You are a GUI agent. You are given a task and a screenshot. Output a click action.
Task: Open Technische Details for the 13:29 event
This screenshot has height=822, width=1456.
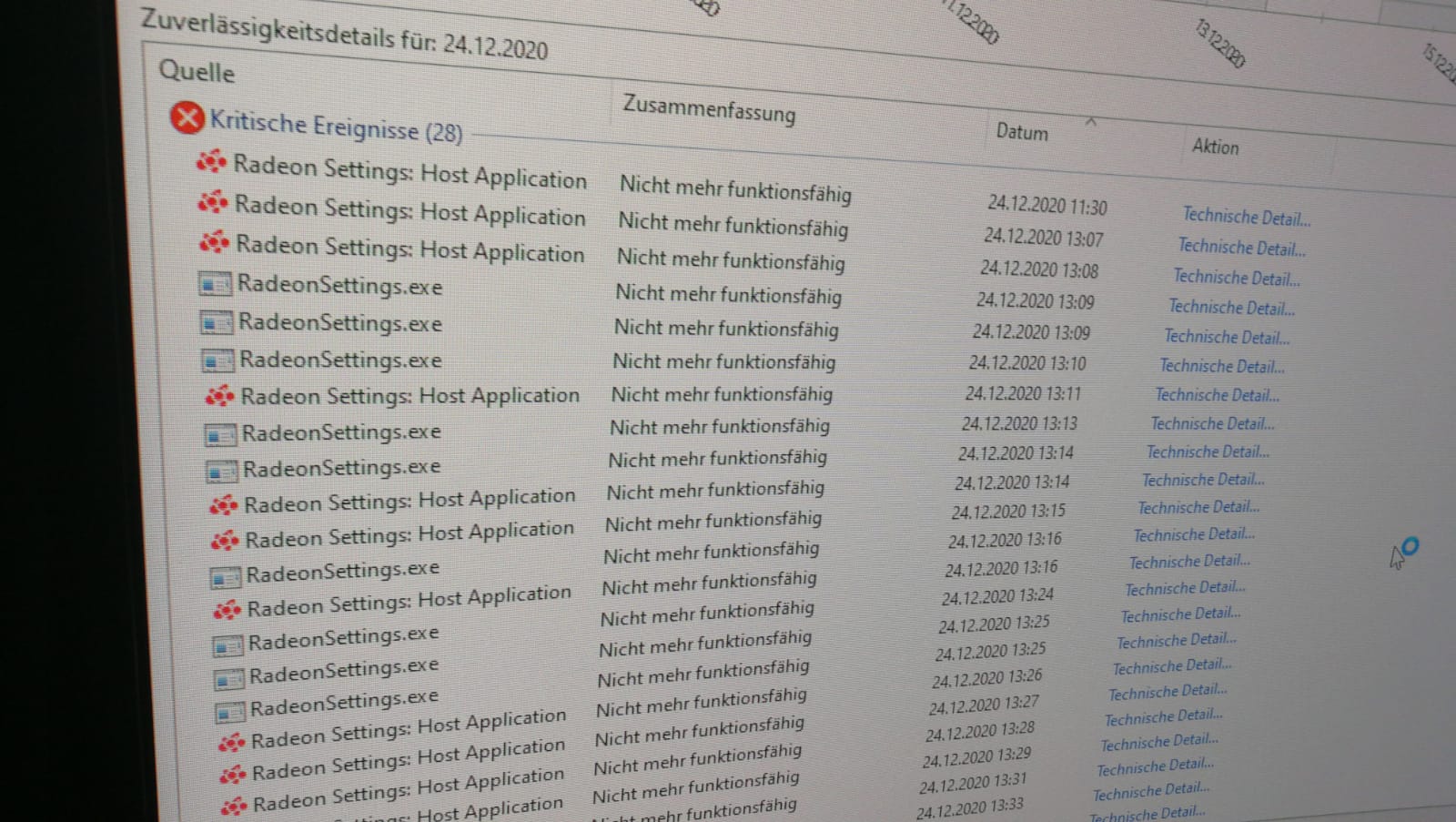pyautogui.click(x=1159, y=742)
